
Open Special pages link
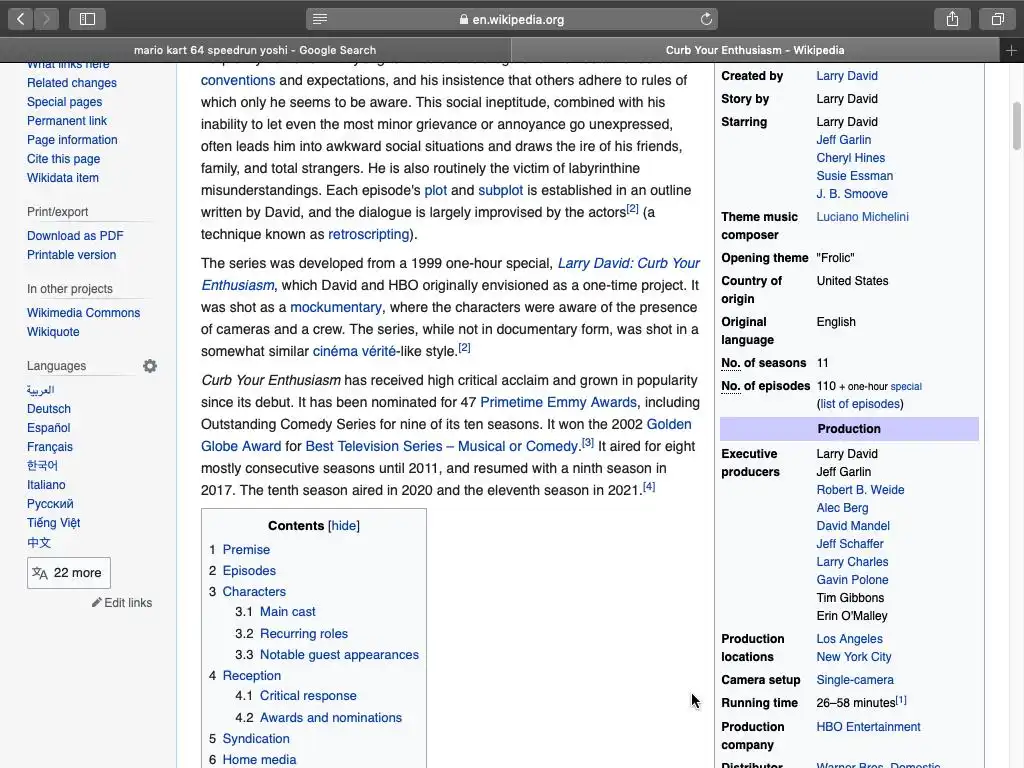(x=65, y=102)
